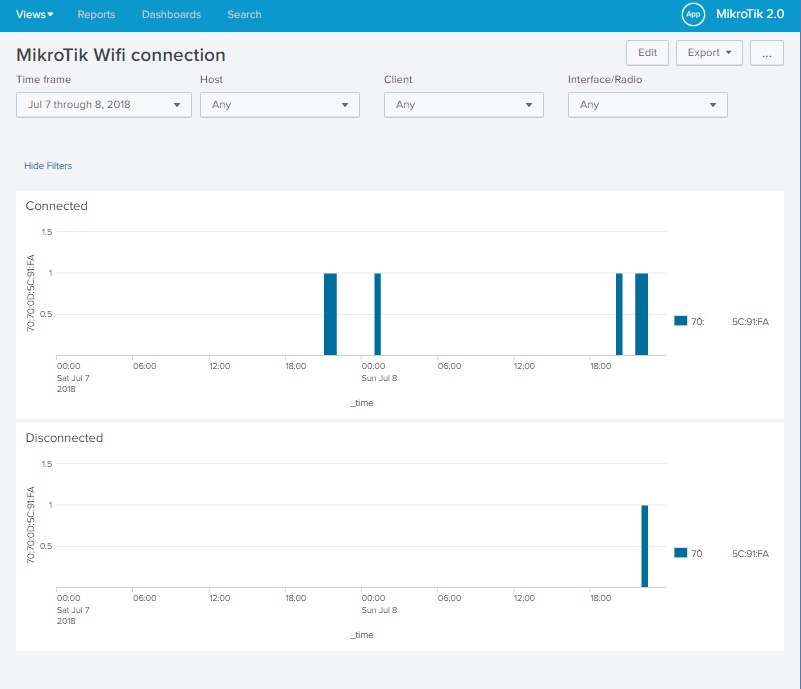Click the first bar in Connected chart
The image size is (801, 689).
(x=331, y=314)
